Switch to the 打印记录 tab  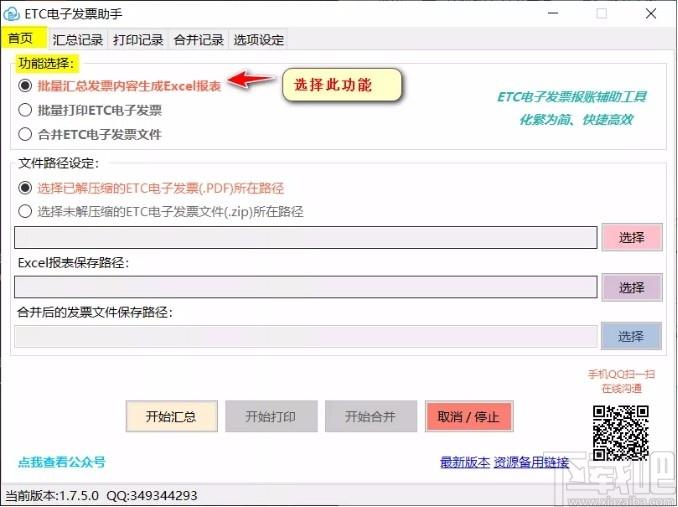138,40
